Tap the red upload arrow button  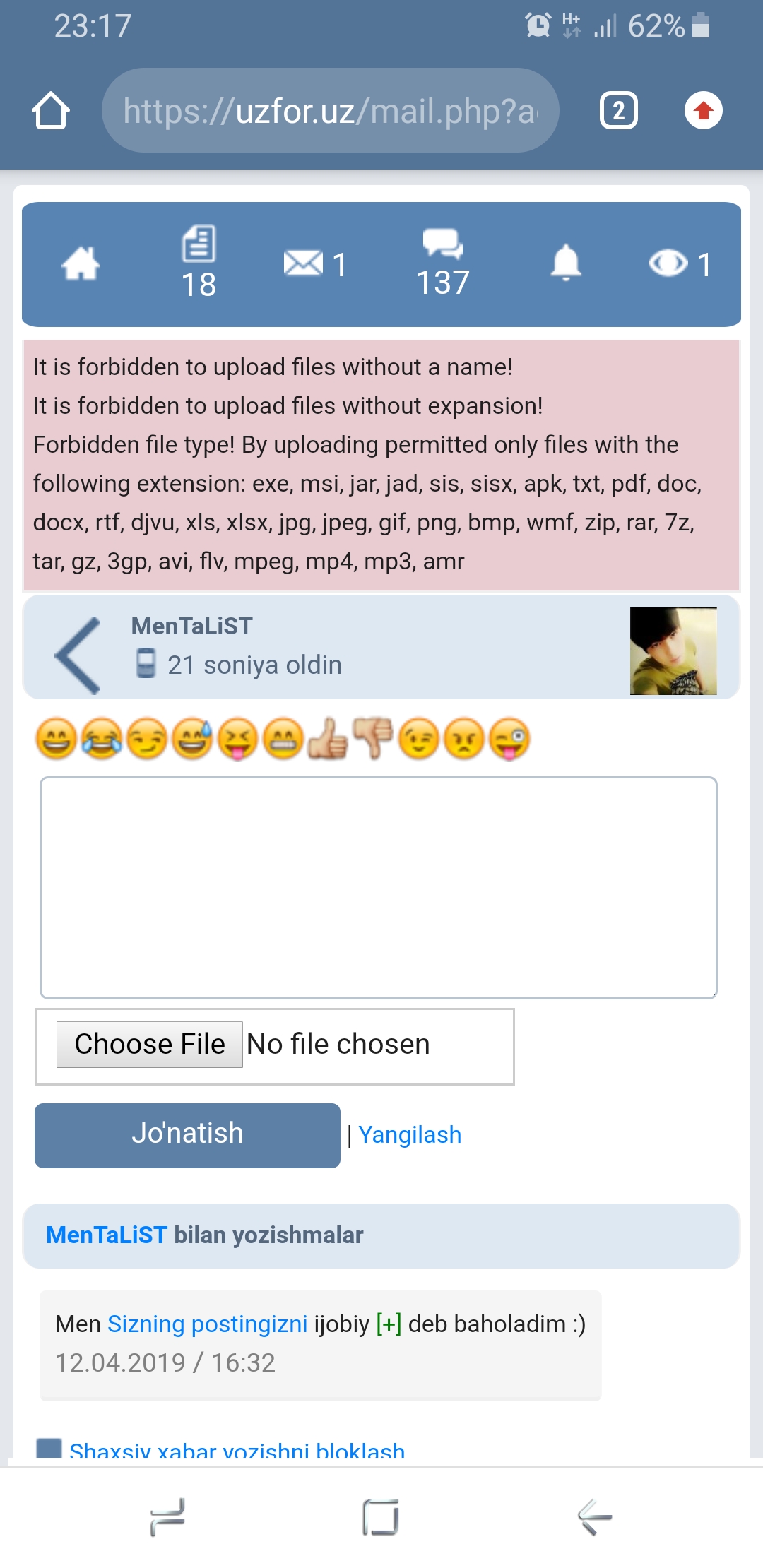703,111
